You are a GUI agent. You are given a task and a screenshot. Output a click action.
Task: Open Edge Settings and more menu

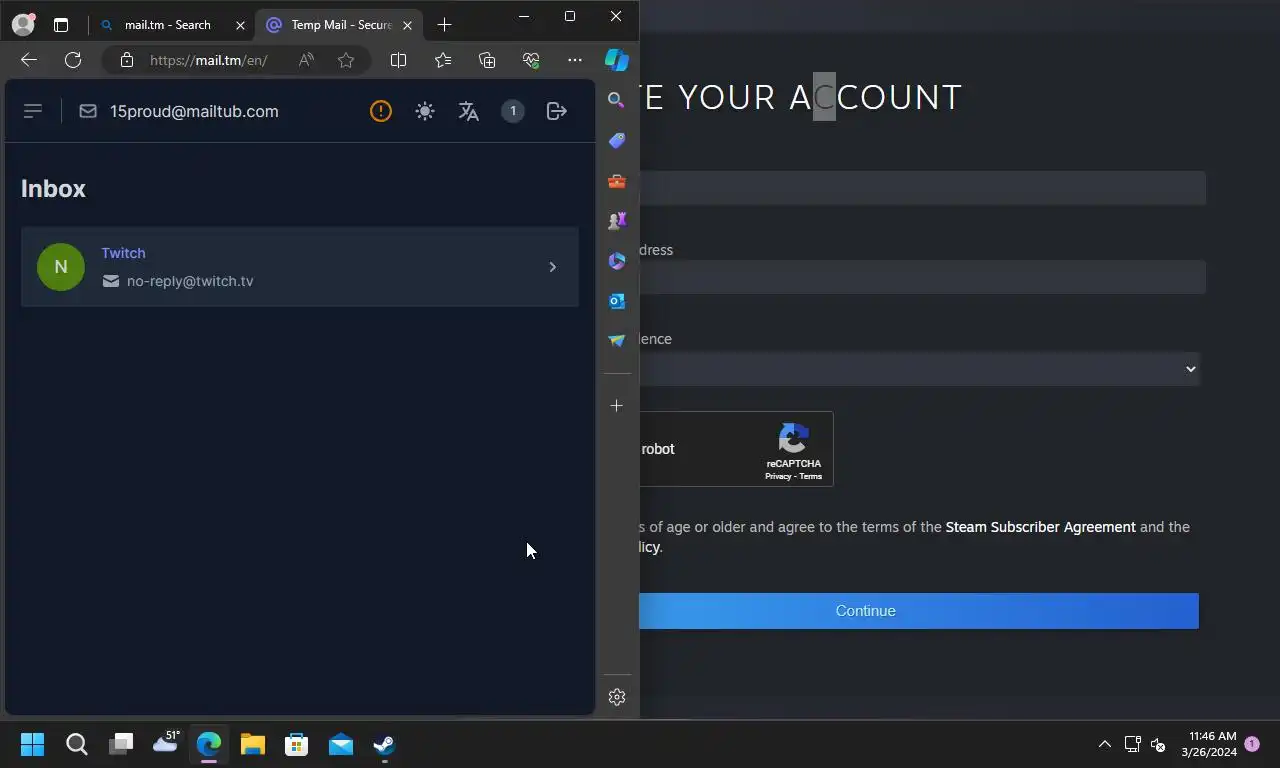(x=574, y=60)
